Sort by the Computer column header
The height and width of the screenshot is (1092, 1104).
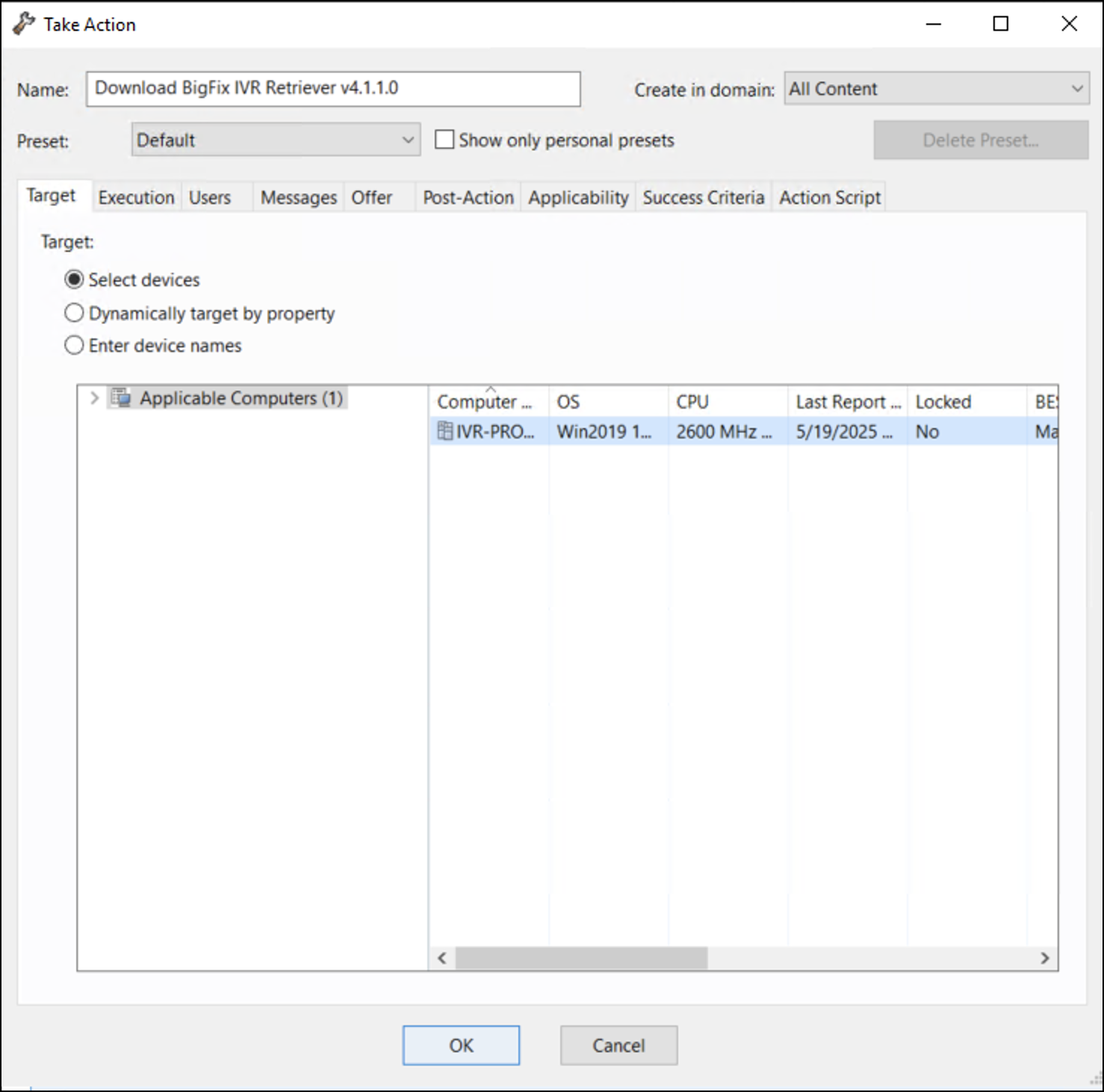pos(489,402)
